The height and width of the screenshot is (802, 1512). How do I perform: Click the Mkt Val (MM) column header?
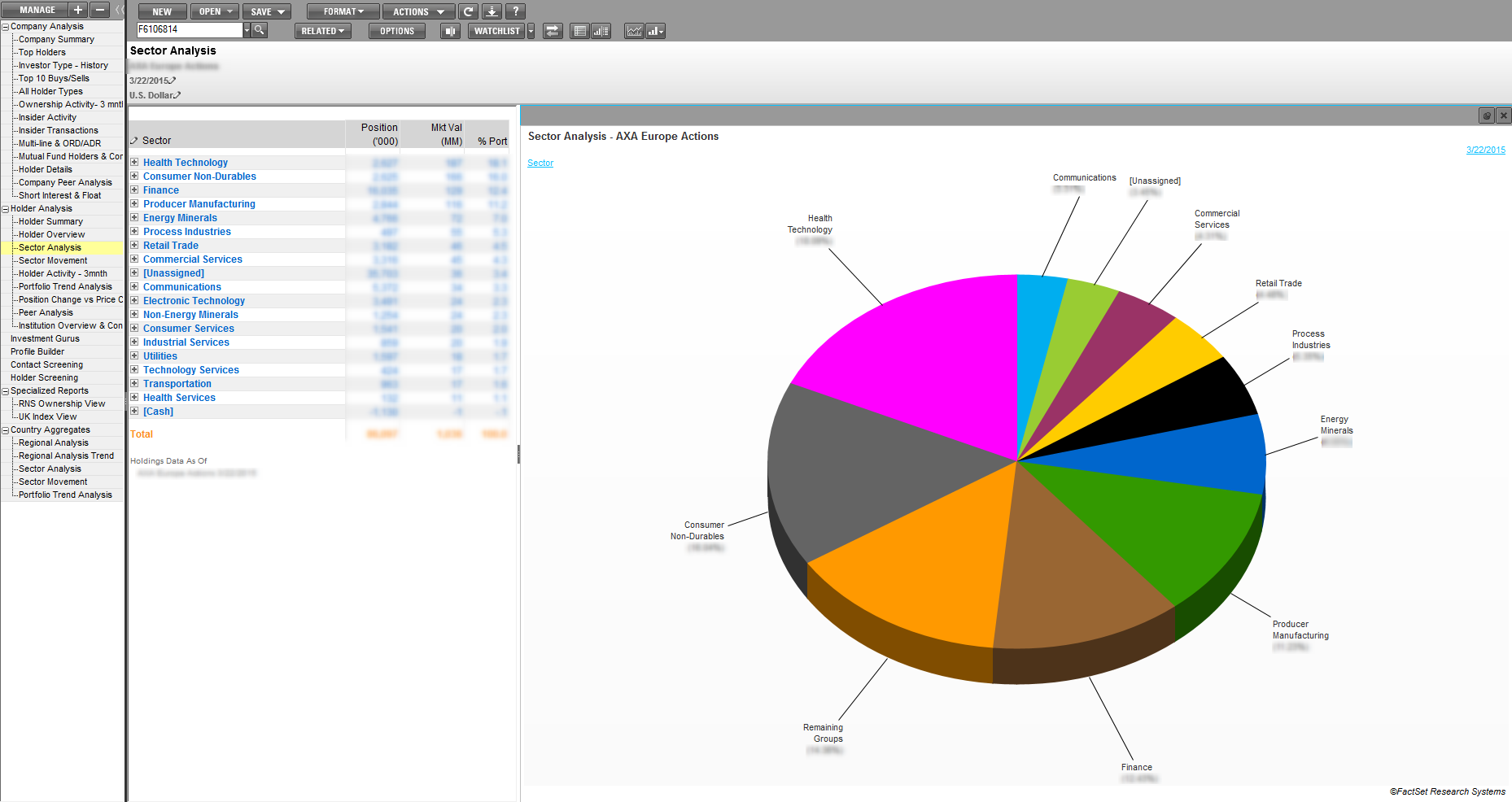[x=447, y=134]
